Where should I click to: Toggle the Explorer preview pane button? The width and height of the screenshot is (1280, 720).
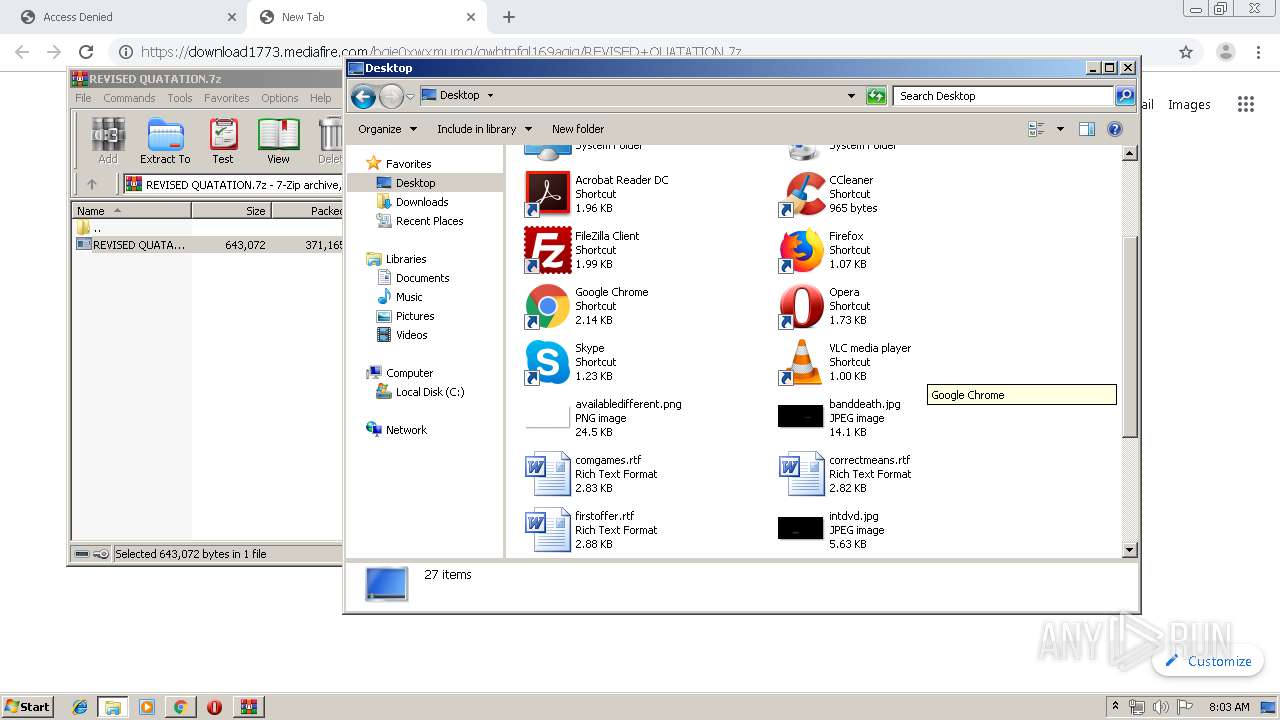(1087, 129)
